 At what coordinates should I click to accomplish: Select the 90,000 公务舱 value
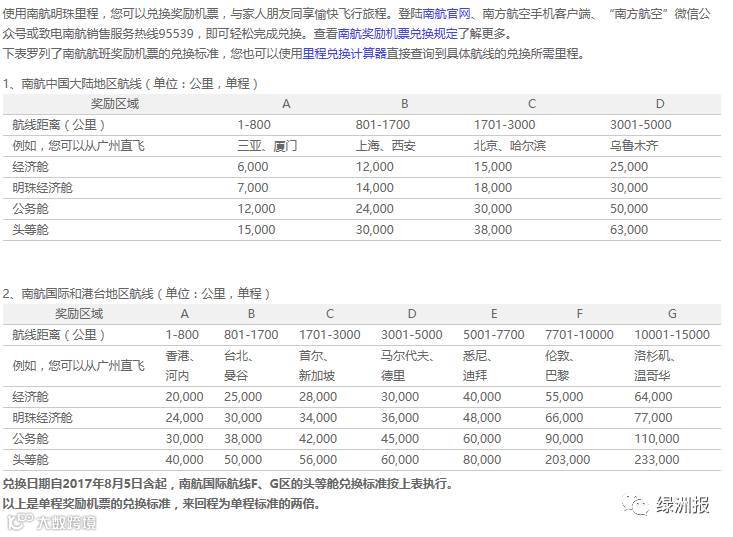[x=564, y=439]
